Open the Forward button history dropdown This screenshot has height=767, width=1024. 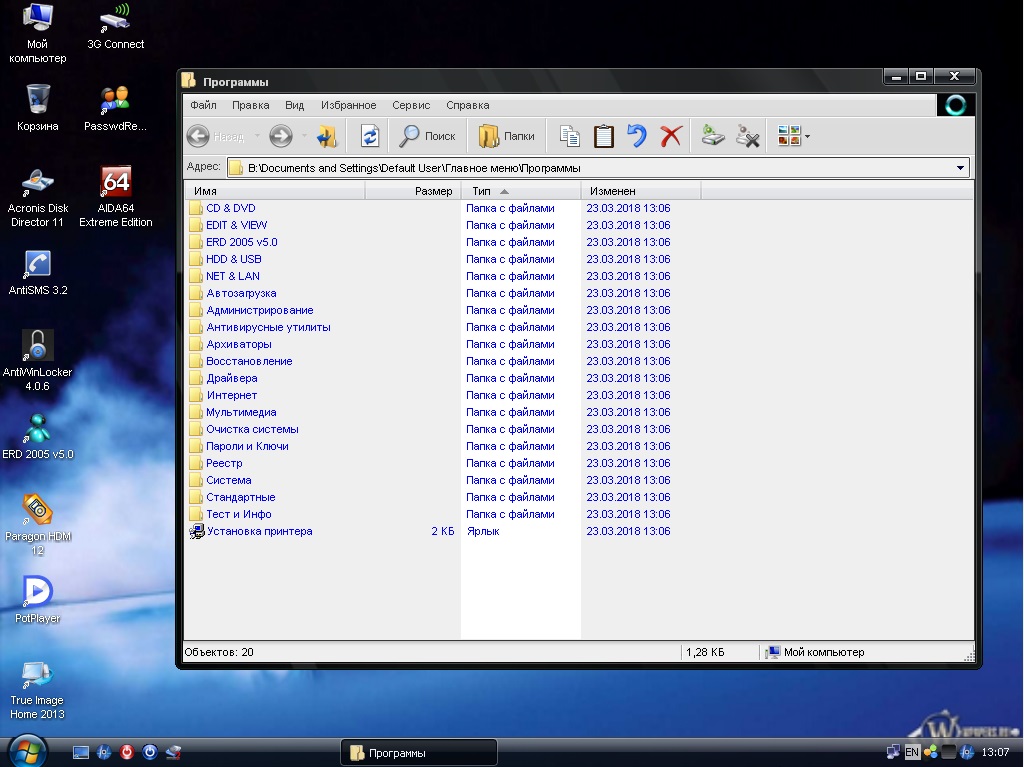click(x=302, y=136)
